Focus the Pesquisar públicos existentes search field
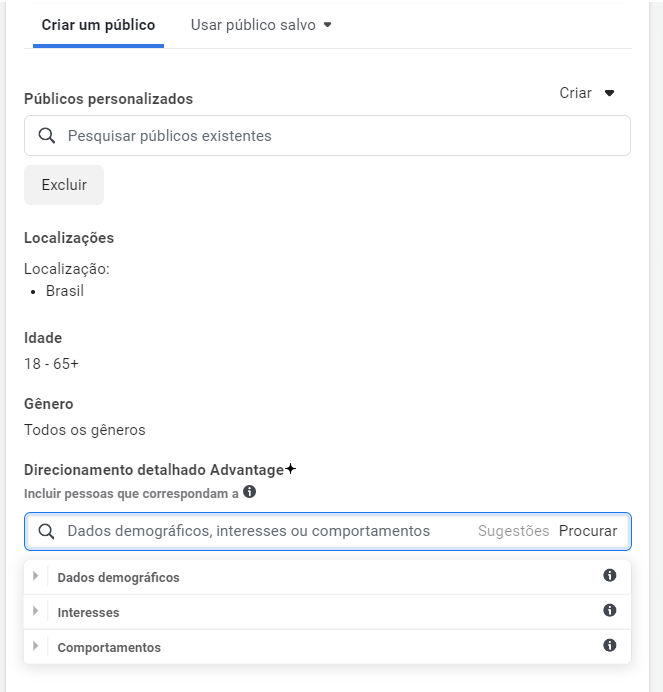 pos(327,135)
